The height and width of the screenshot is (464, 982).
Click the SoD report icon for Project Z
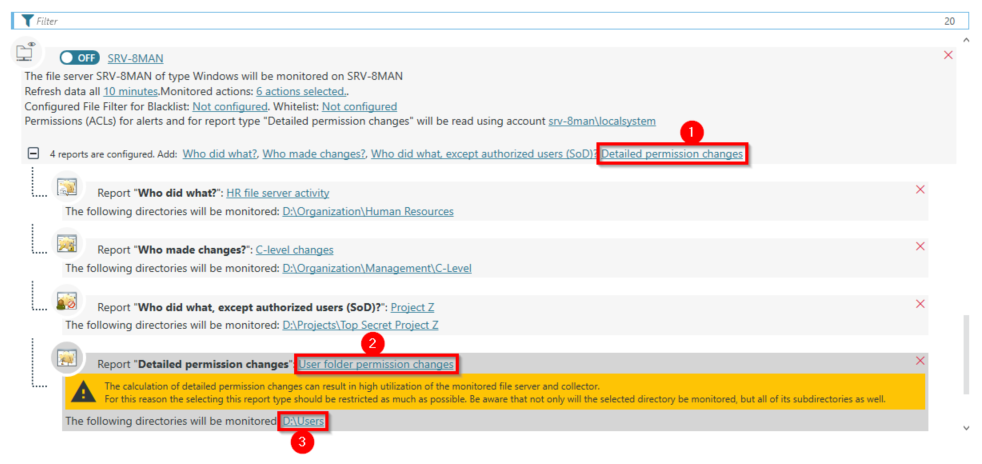click(68, 301)
